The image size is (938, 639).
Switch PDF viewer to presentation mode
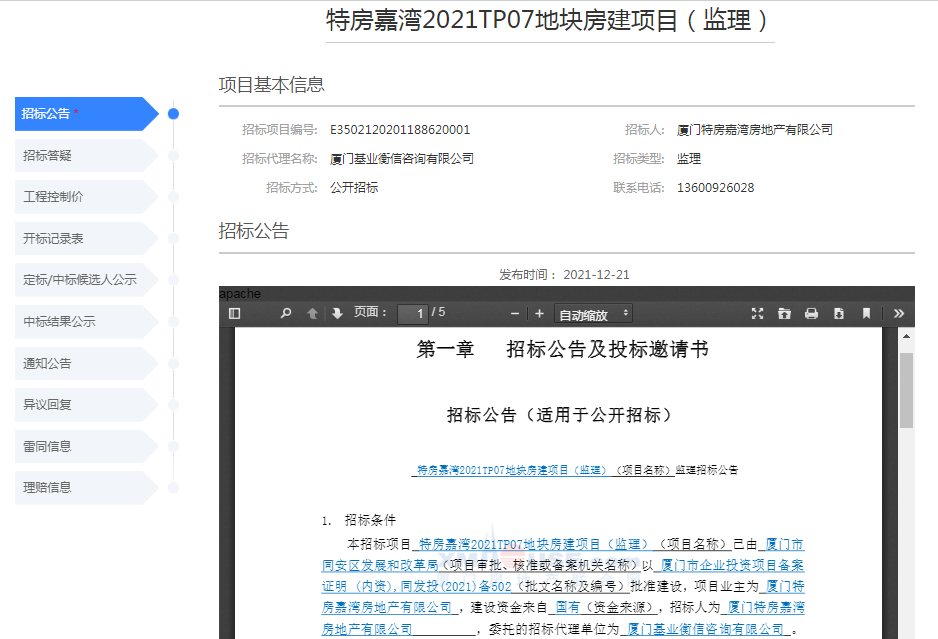point(757,314)
